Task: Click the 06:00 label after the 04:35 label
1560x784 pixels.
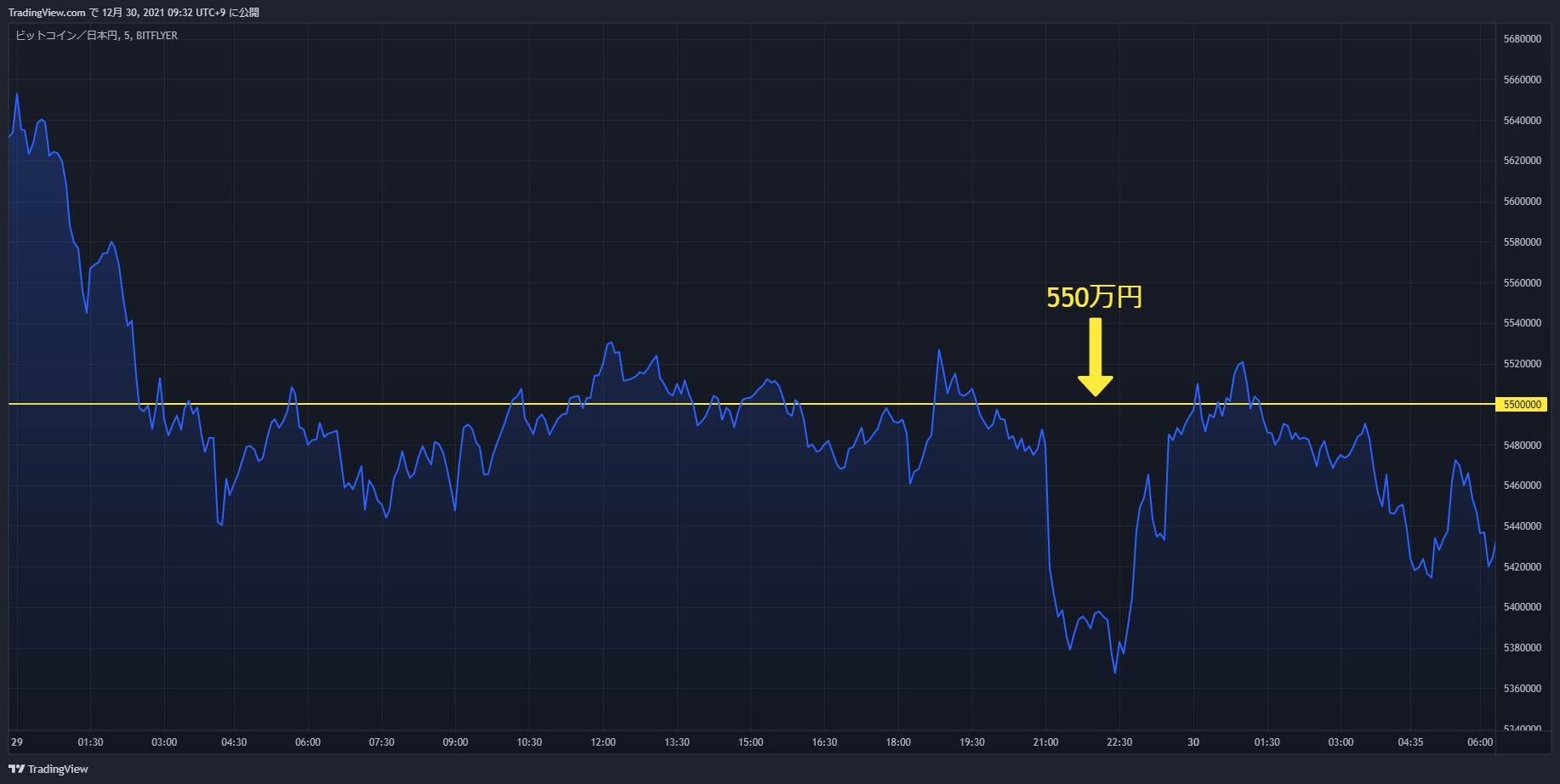Action: point(1480,742)
